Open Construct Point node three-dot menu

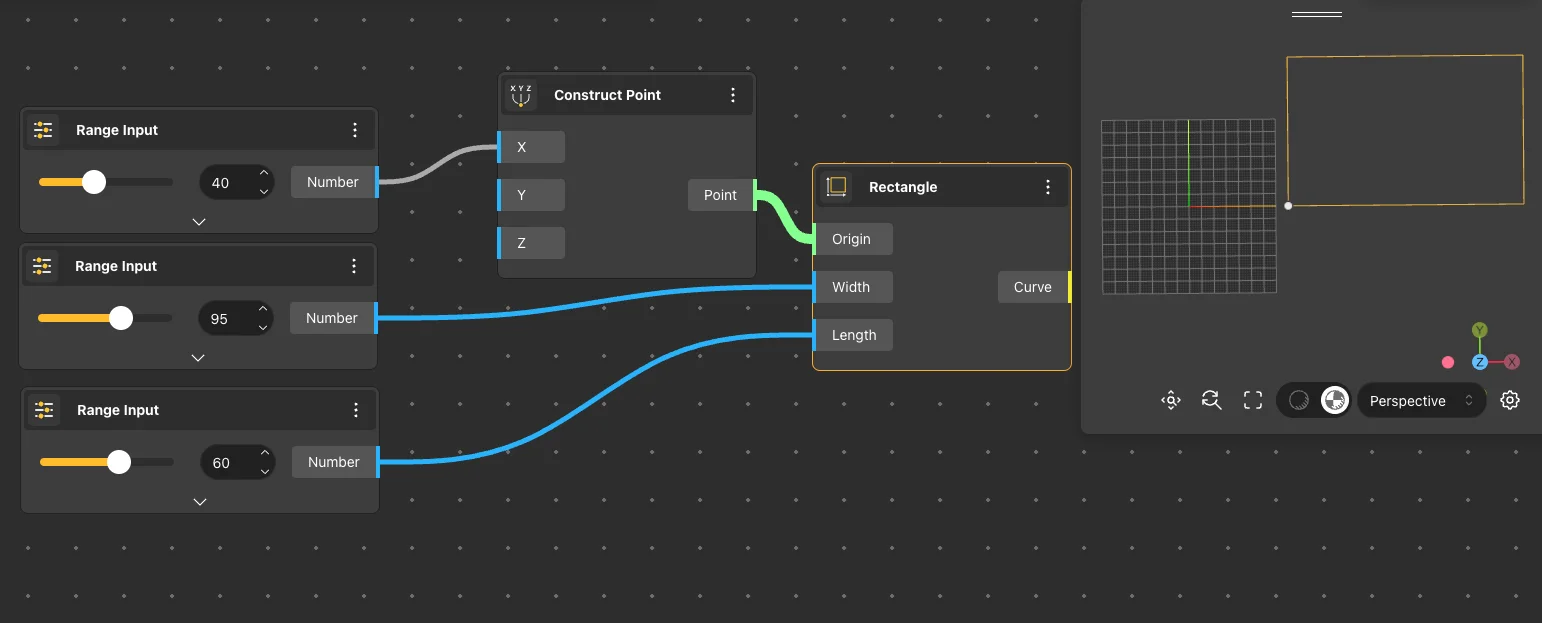(733, 95)
